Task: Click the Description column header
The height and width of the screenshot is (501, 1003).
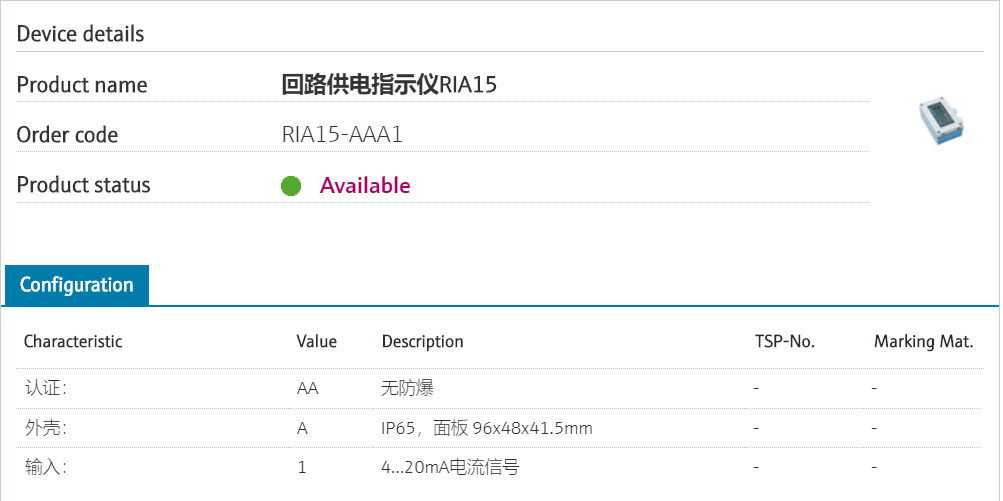Action: (422, 342)
